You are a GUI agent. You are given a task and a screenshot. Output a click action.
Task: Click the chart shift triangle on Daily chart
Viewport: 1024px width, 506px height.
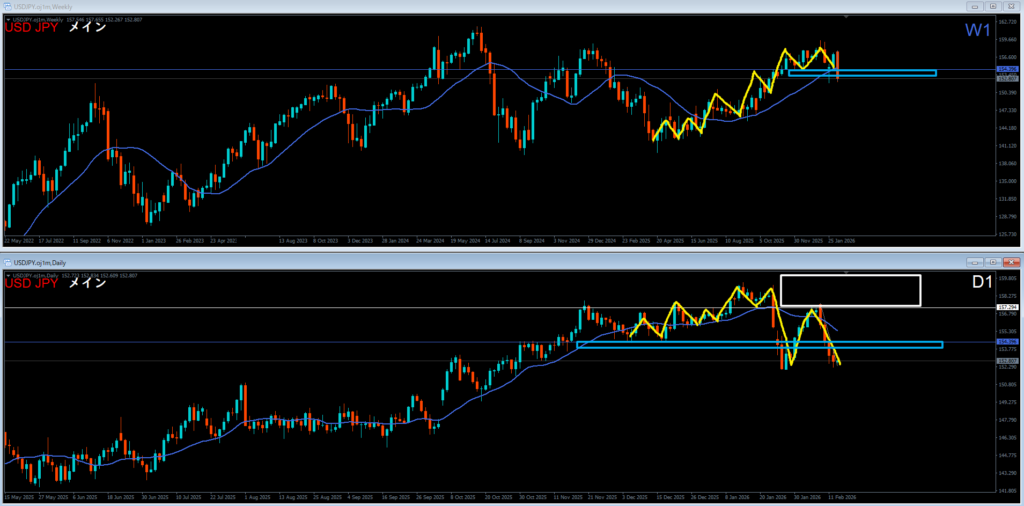coord(848,271)
